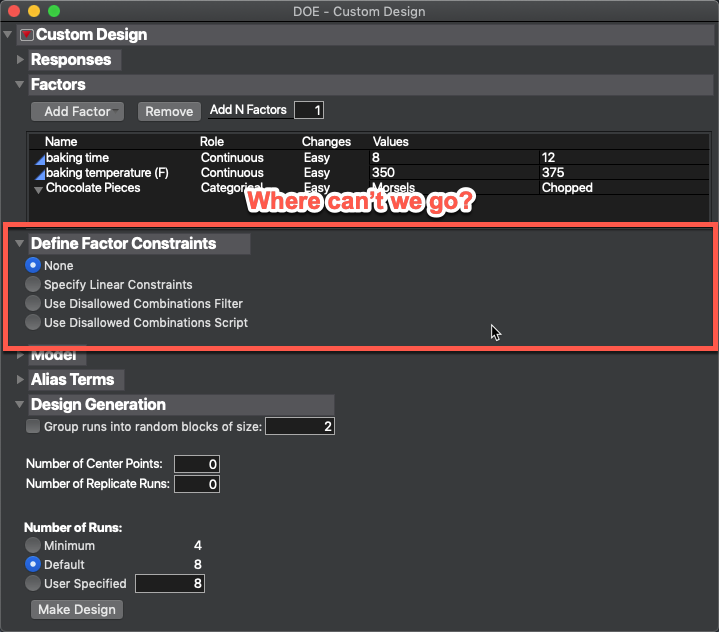719x632 pixels.
Task: Edit the Add N Factors count field
Action: [309, 110]
